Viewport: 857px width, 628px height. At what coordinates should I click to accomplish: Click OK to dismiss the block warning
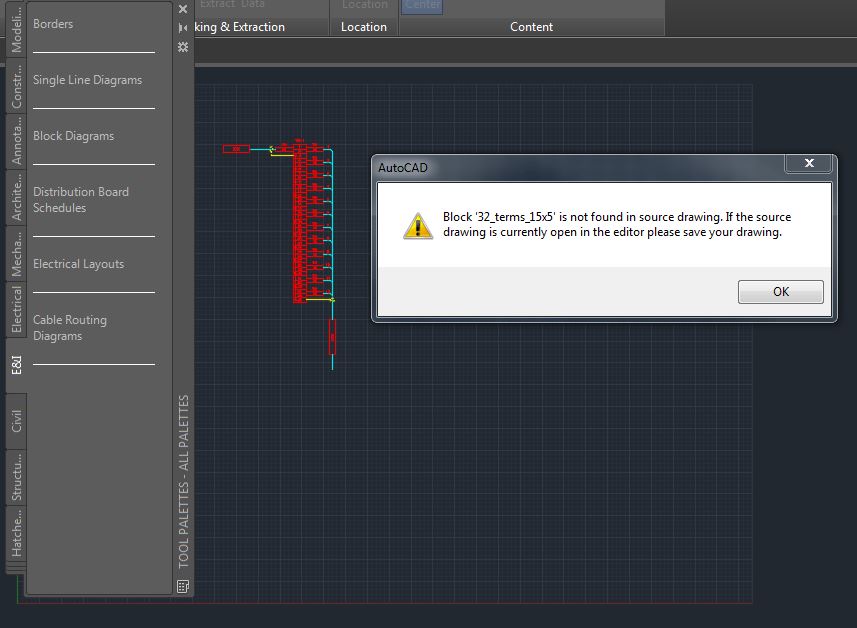780,291
